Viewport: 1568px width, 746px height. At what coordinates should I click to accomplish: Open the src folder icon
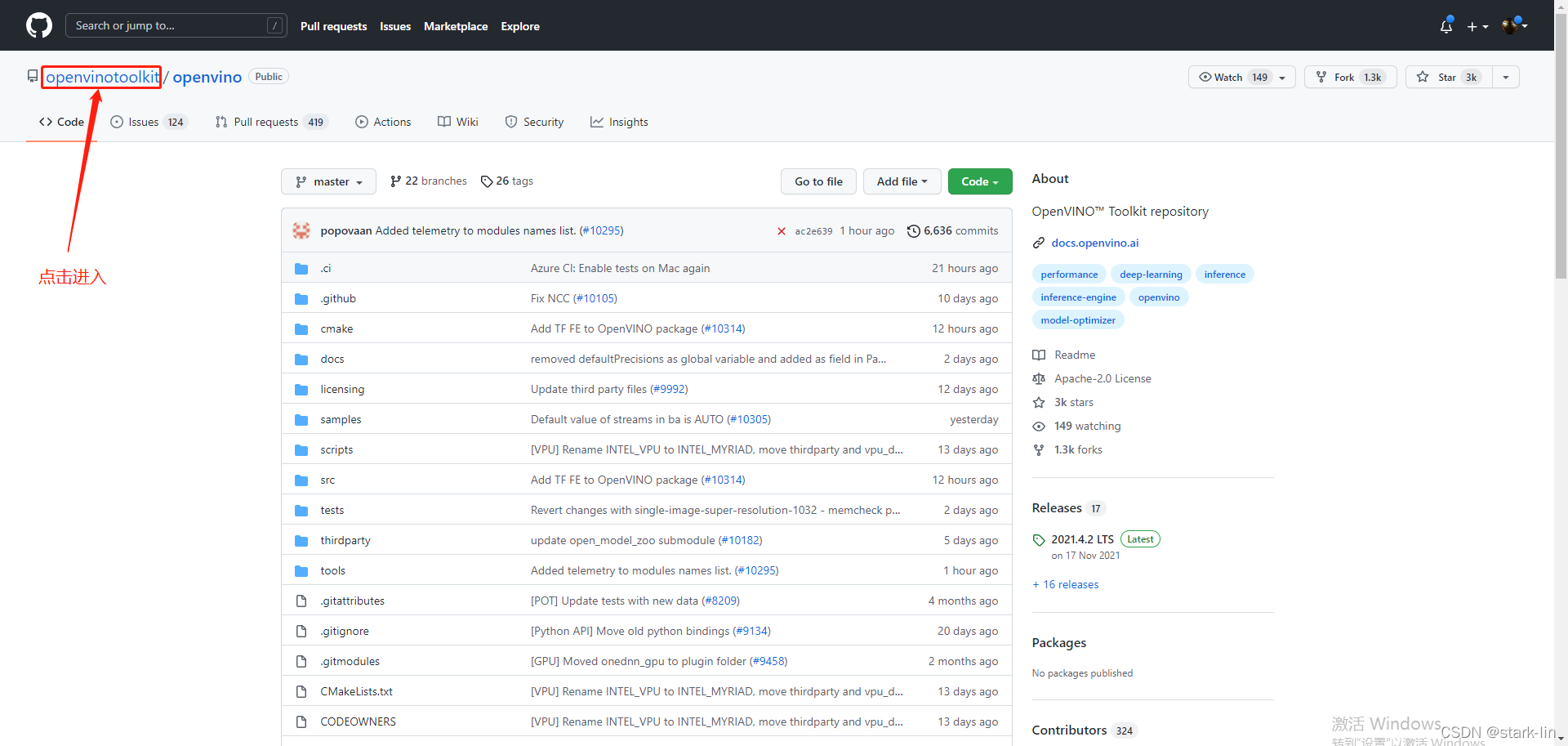pyautogui.click(x=301, y=480)
